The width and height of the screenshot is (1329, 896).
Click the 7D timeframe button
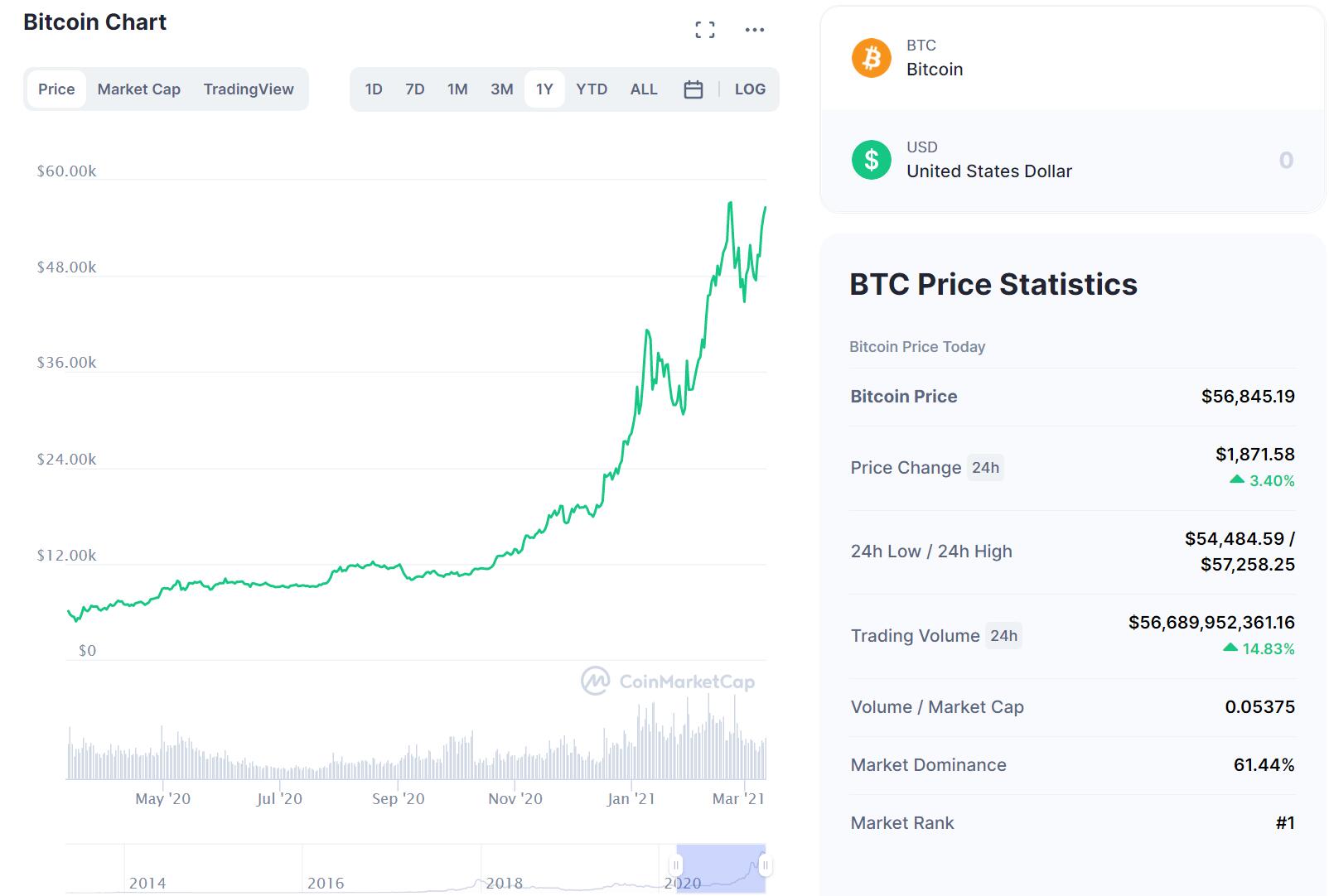[x=415, y=89]
